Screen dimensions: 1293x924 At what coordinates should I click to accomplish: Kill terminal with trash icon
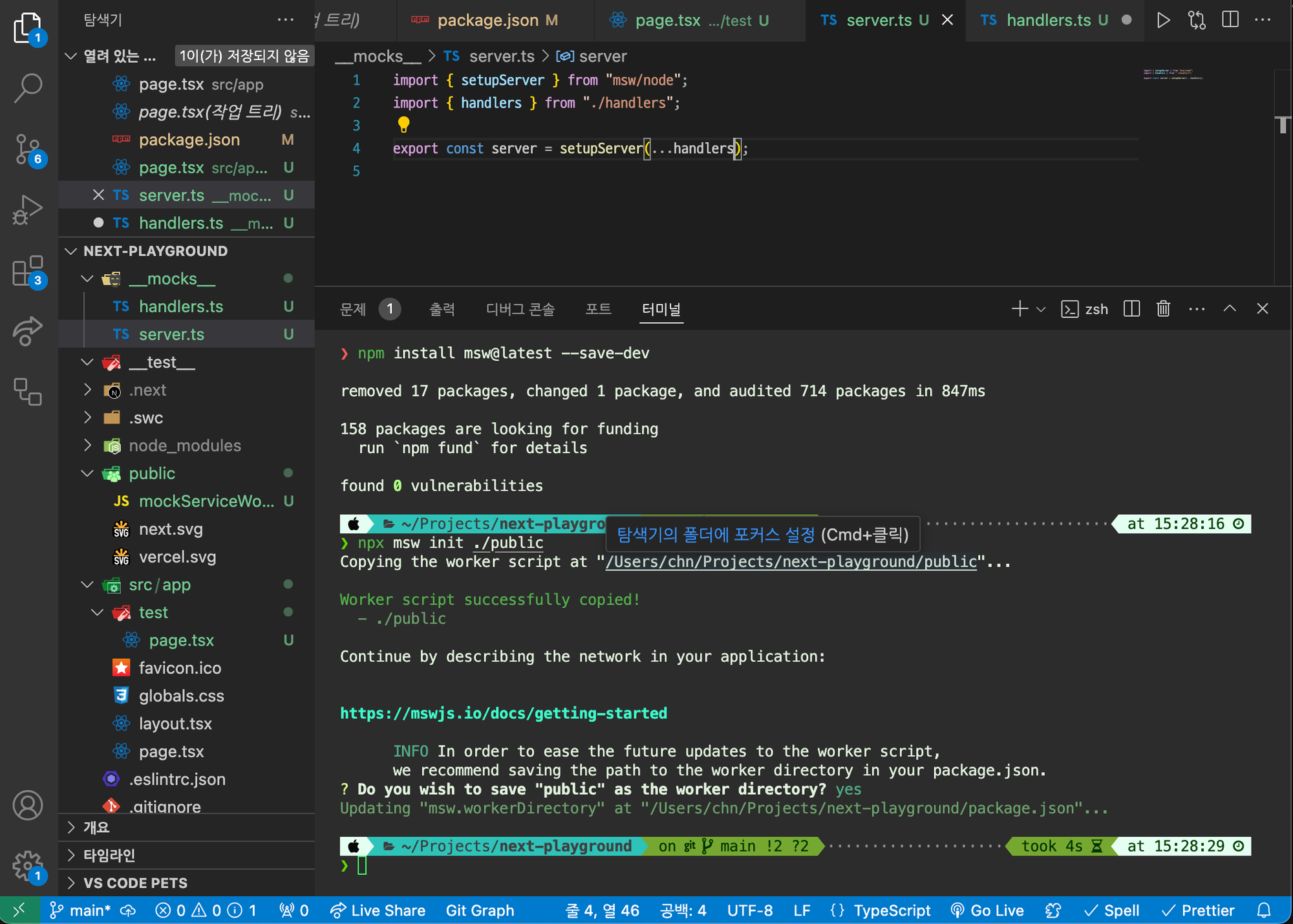1164,309
